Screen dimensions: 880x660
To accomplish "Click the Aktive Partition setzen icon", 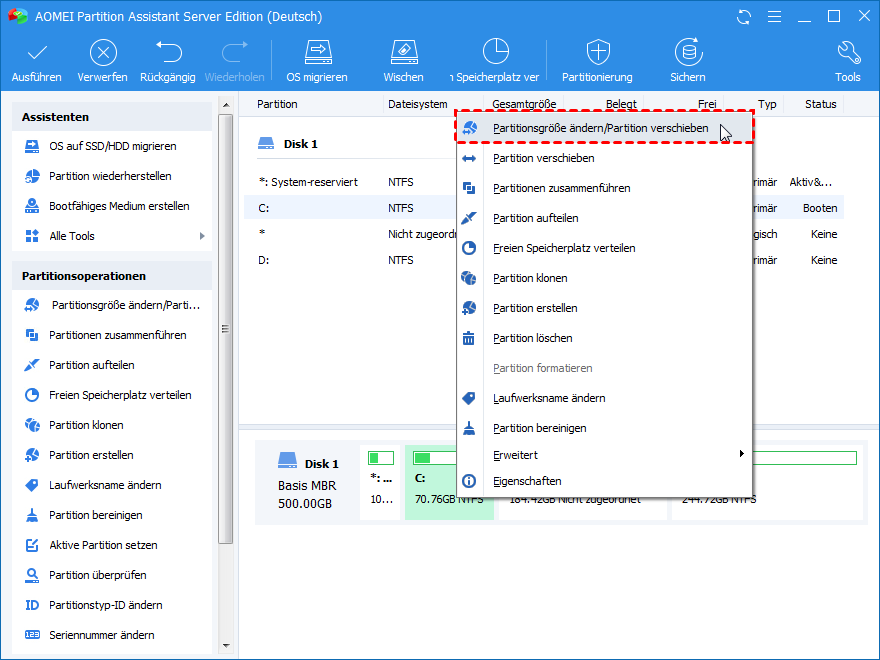I will (x=32, y=545).
